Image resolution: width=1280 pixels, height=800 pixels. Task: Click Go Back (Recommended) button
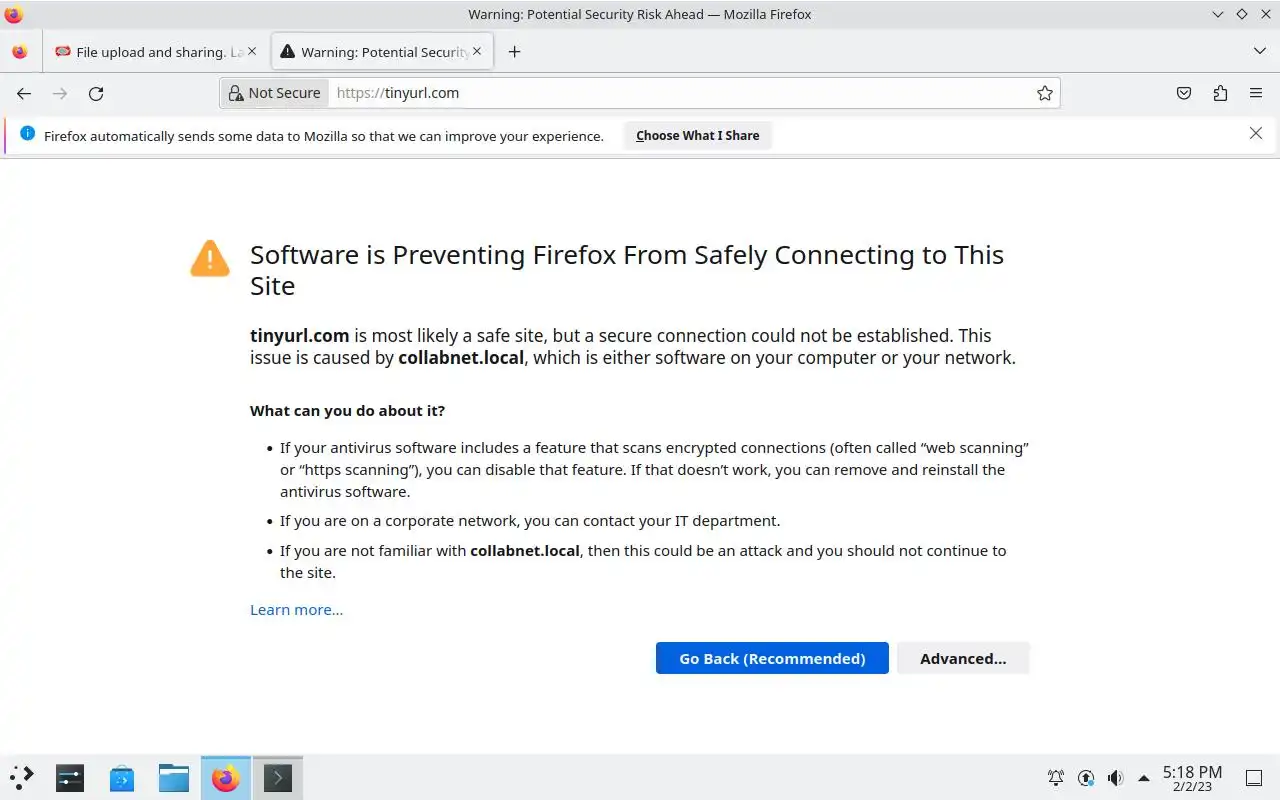pos(772,658)
